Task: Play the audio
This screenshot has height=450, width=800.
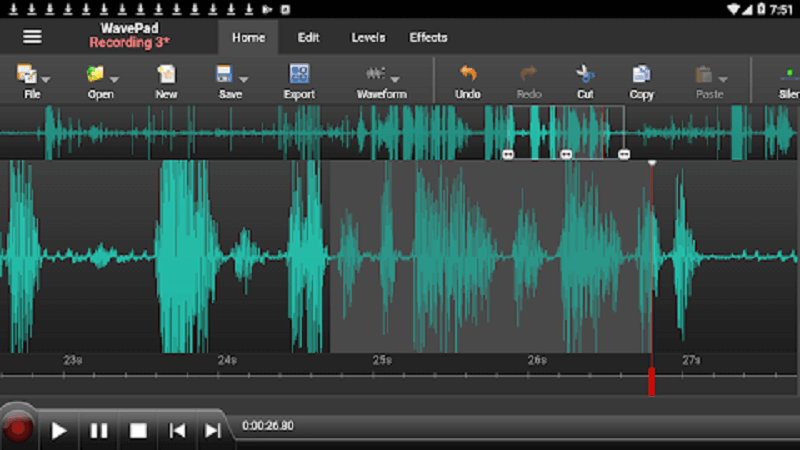Action: (59, 431)
